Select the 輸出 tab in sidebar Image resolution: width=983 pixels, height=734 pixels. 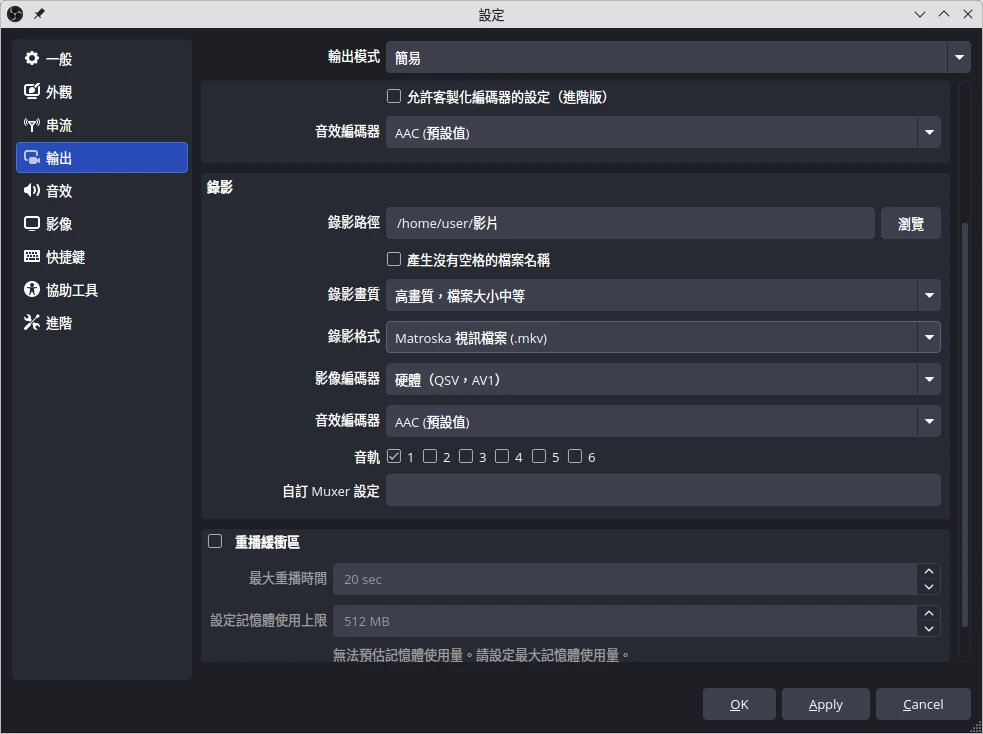[x=102, y=158]
